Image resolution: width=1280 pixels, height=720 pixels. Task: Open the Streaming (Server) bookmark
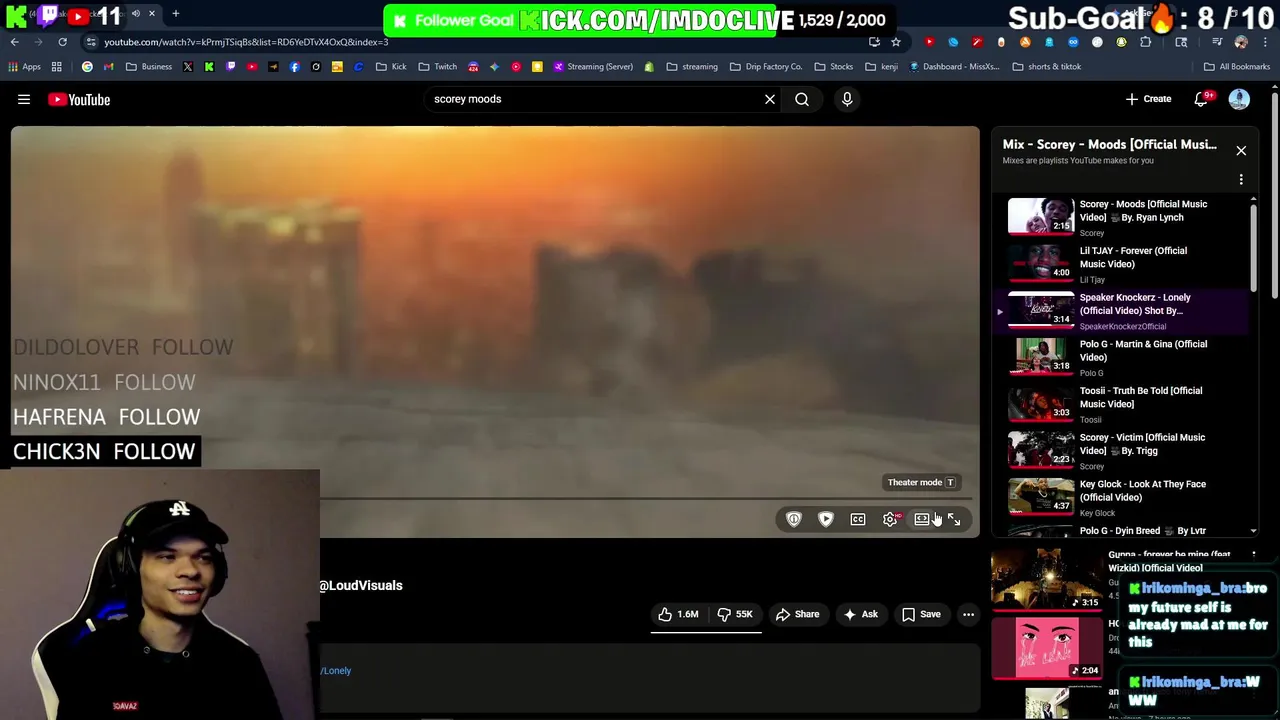(x=593, y=67)
